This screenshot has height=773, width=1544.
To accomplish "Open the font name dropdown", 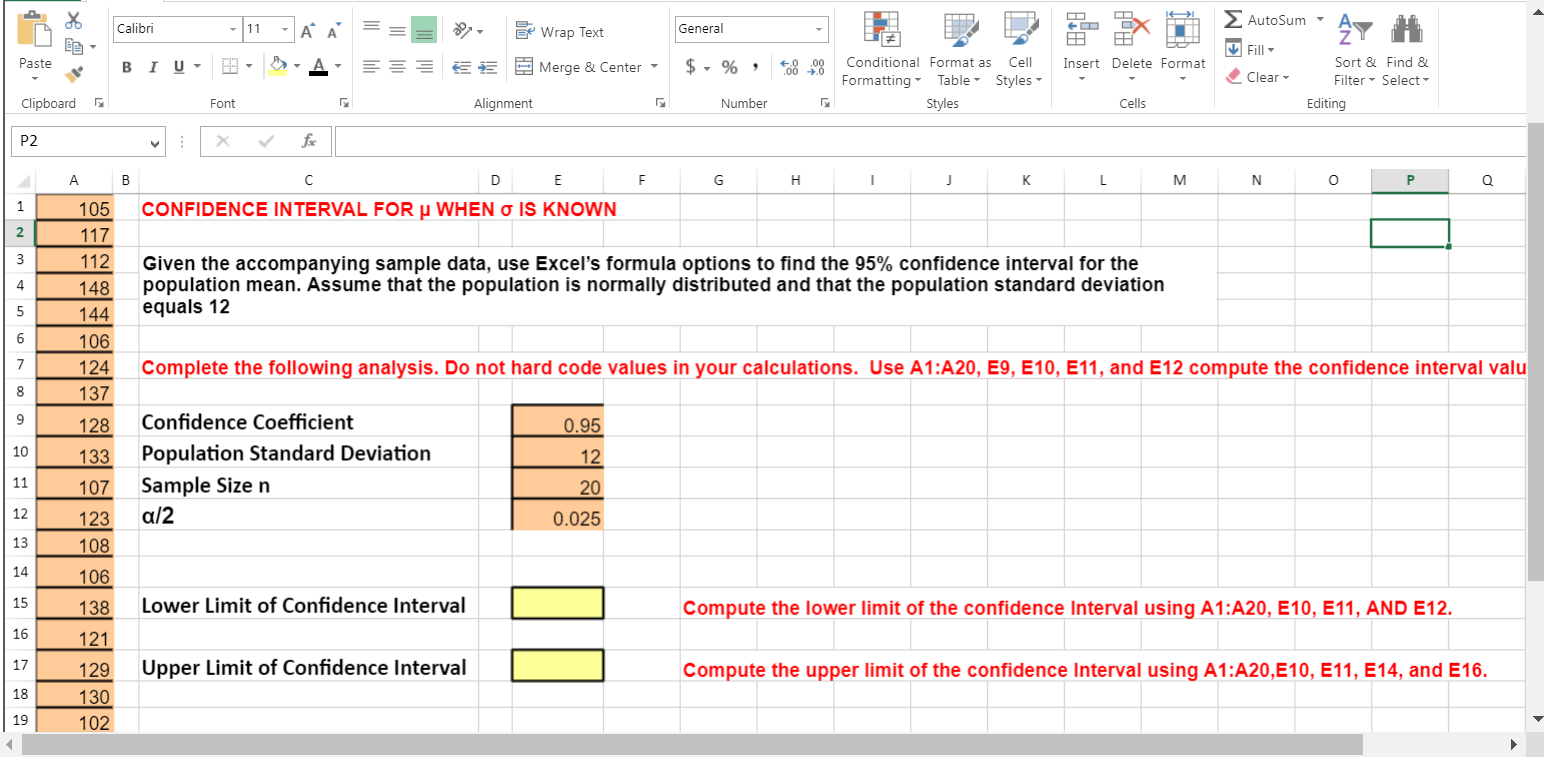I will (x=233, y=29).
